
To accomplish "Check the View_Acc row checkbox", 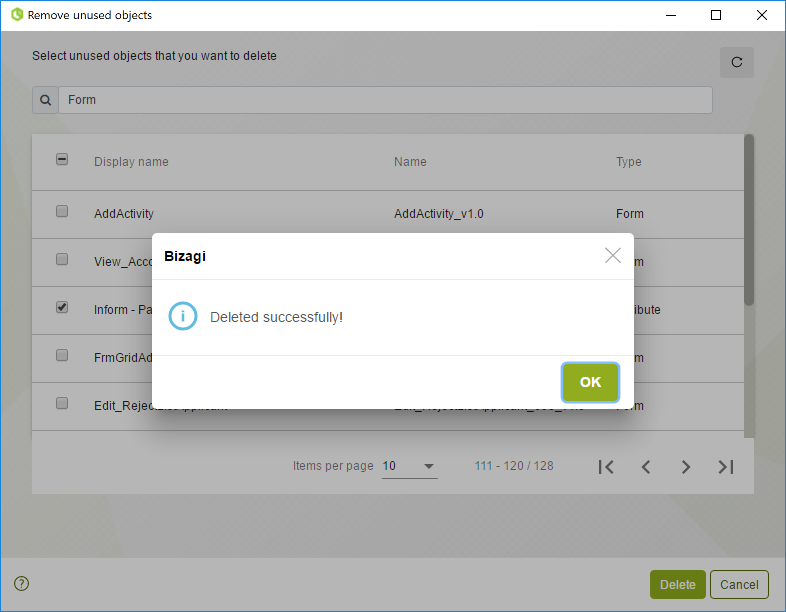I will [x=62, y=259].
